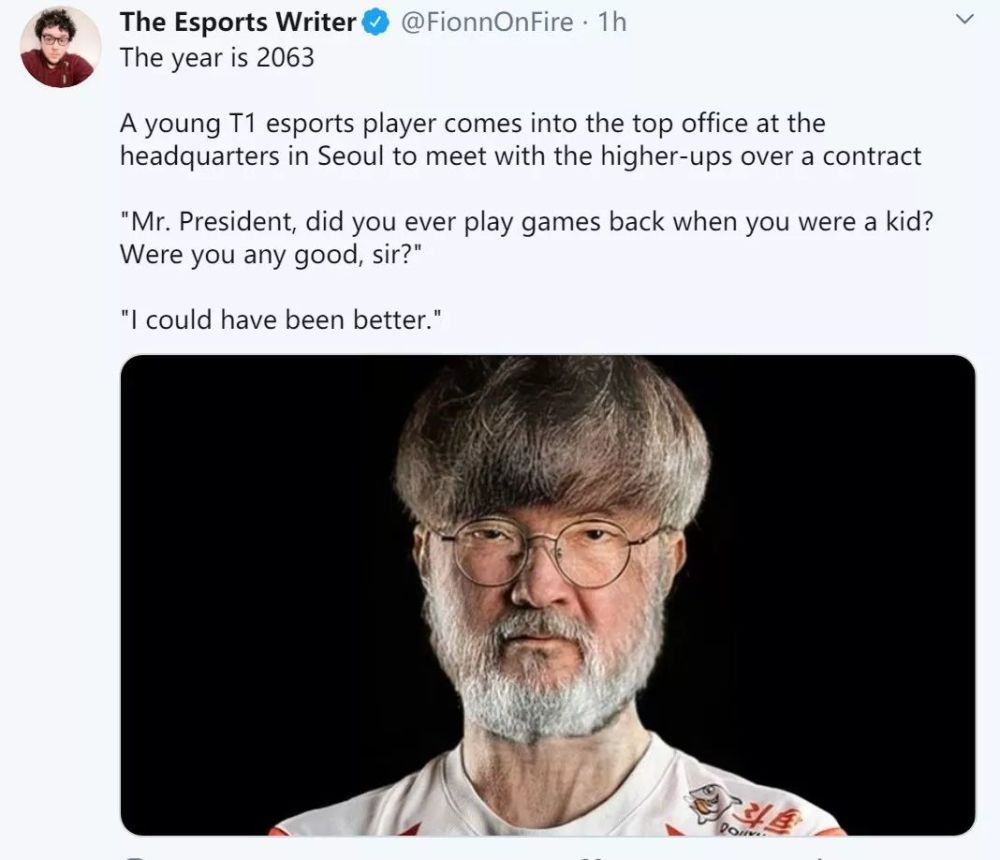
Task: Click the author's round profile avatar
Action: (x=60, y=47)
